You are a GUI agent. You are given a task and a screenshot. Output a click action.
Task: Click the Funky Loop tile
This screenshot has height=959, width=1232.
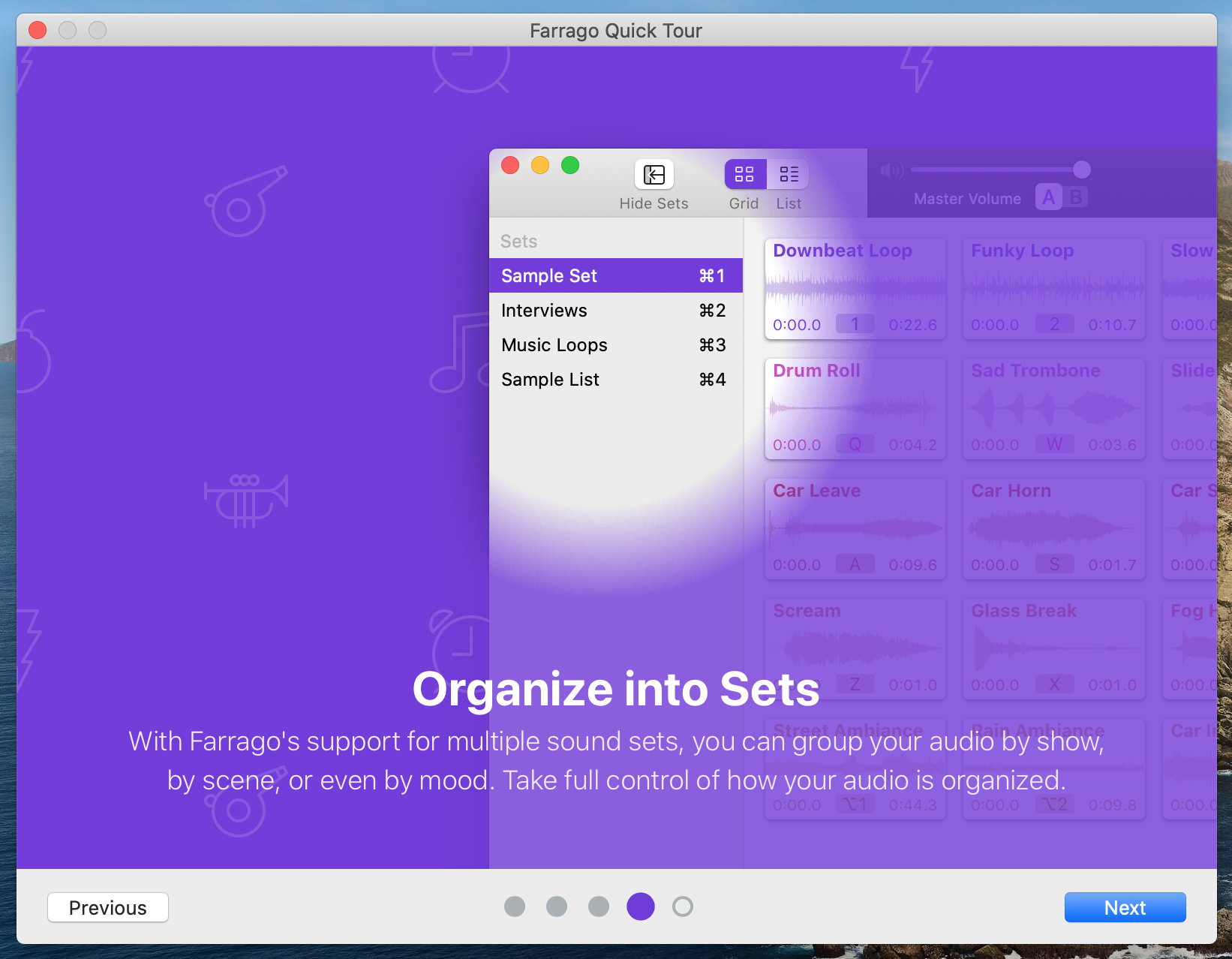(1054, 289)
